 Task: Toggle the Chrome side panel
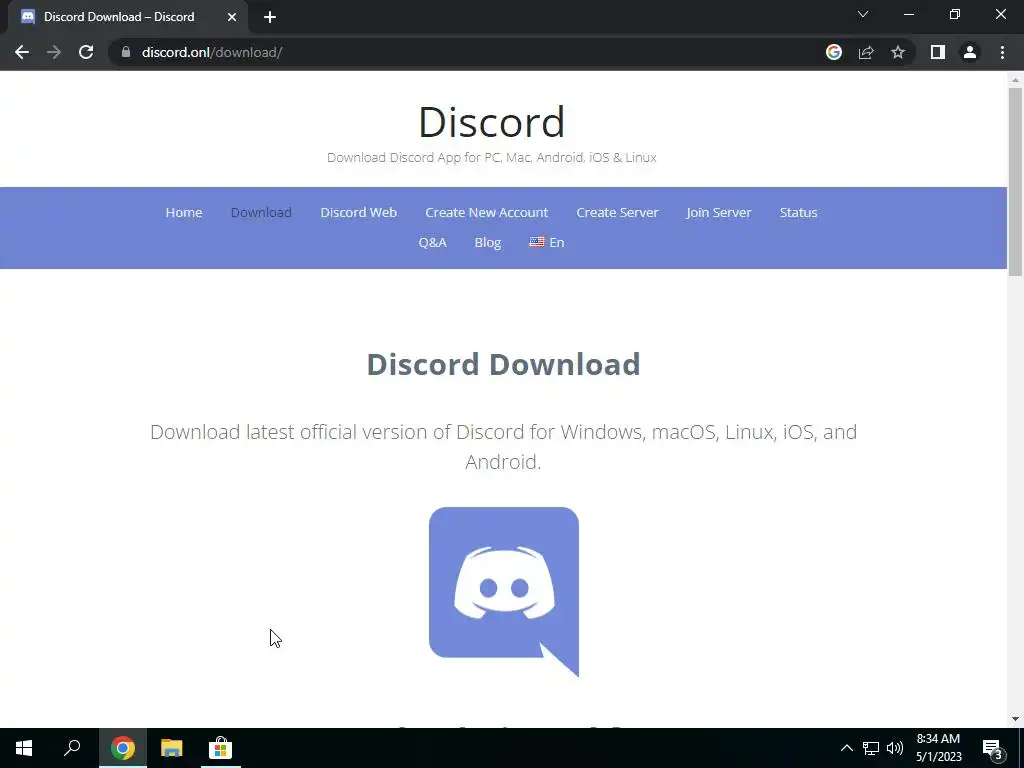(x=938, y=52)
